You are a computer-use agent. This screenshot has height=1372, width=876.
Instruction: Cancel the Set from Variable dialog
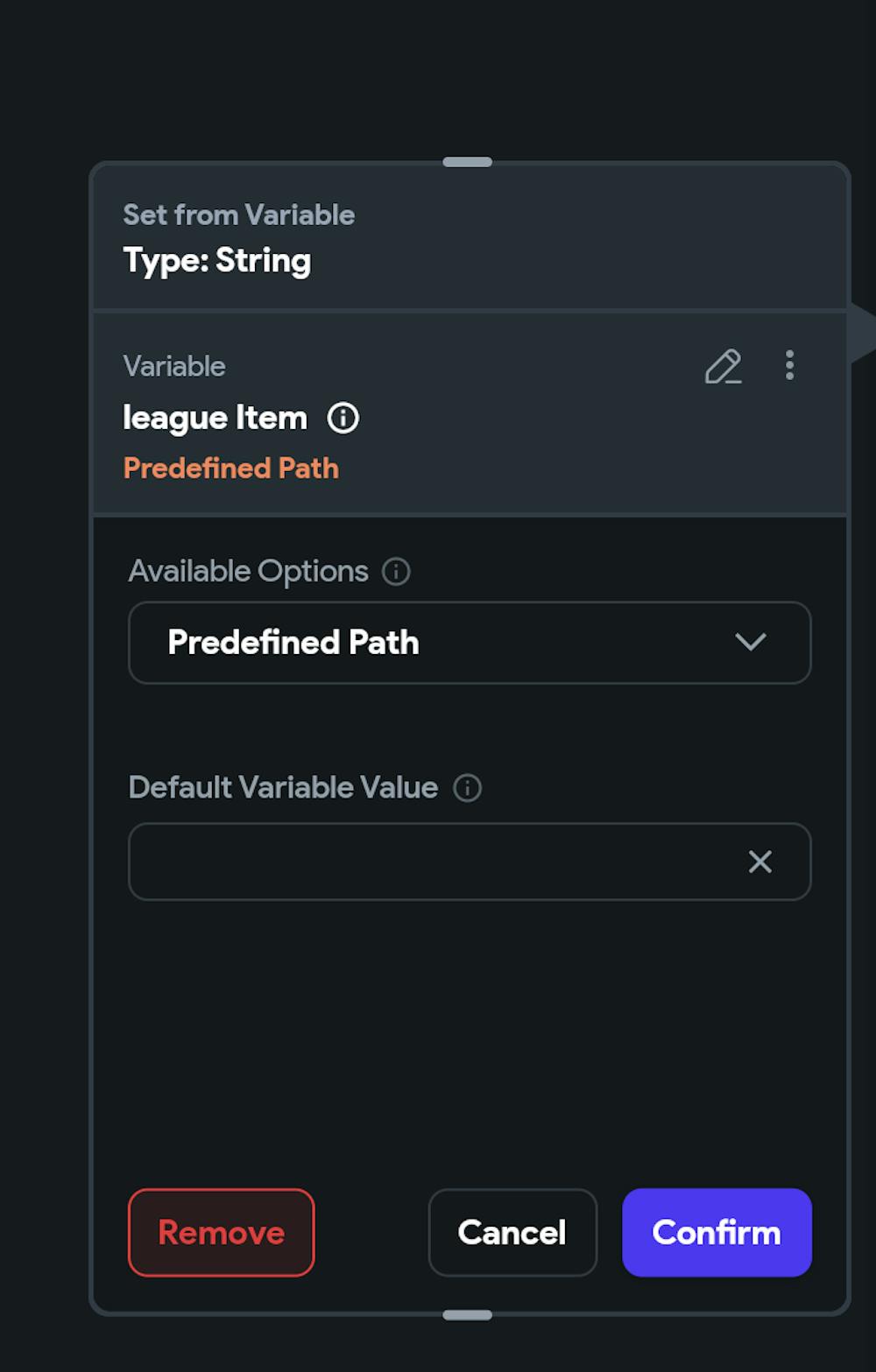512,1233
